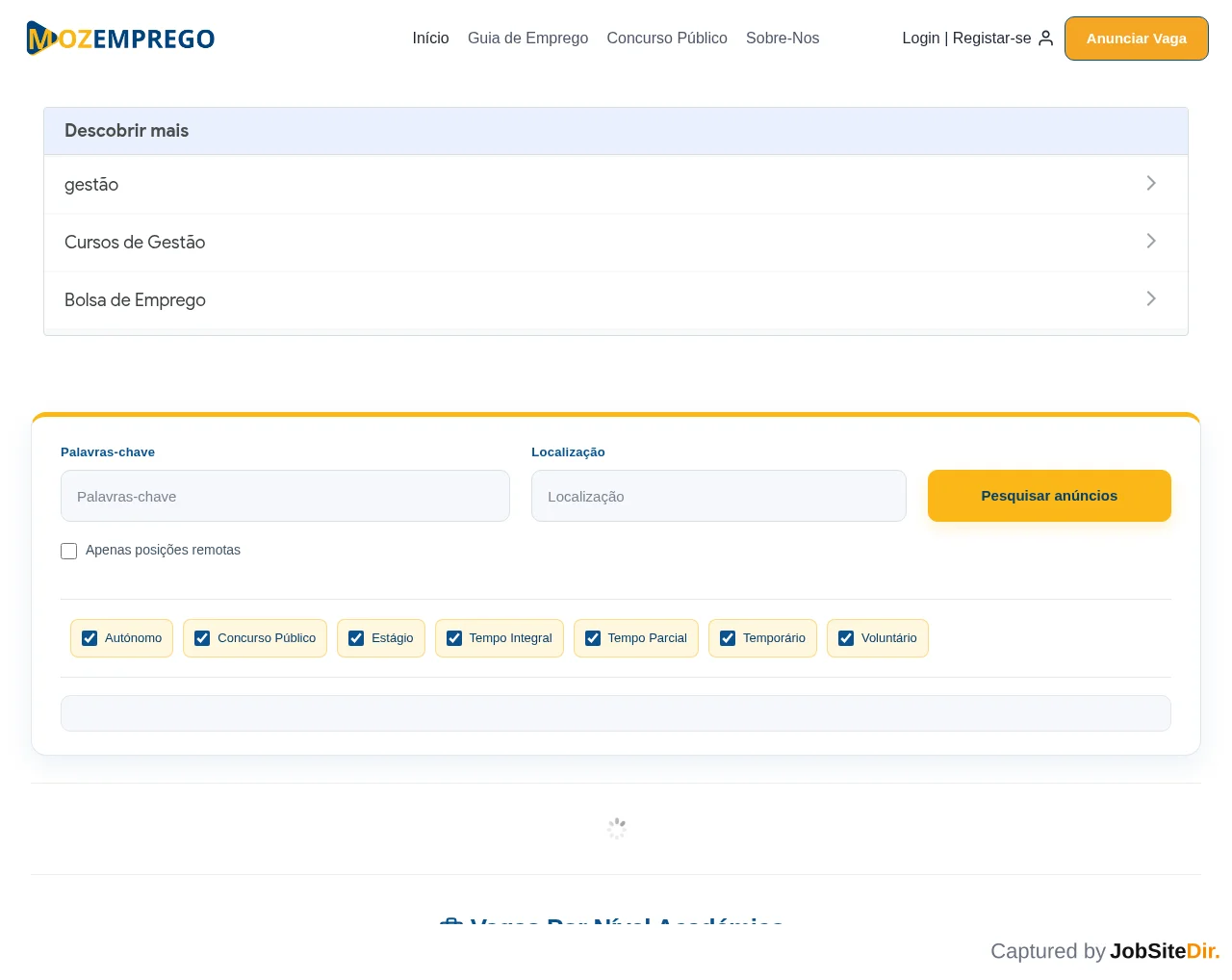This screenshot has height=980, width=1232.
Task: Open Guia de Emprego menu
Action: point(527,39)
